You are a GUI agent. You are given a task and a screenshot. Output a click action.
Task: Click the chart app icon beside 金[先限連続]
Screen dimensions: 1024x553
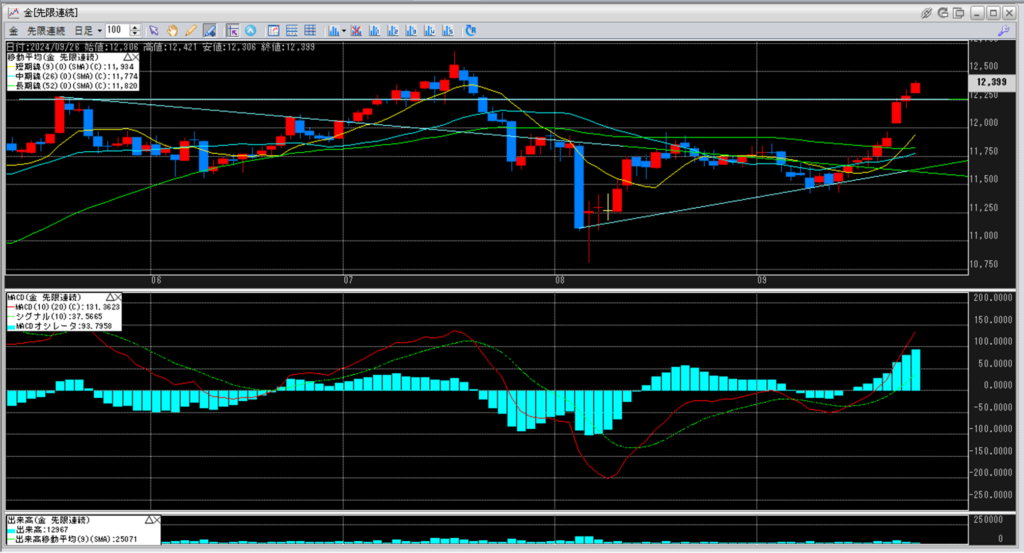pyautogui.click(x=13, y=12)
